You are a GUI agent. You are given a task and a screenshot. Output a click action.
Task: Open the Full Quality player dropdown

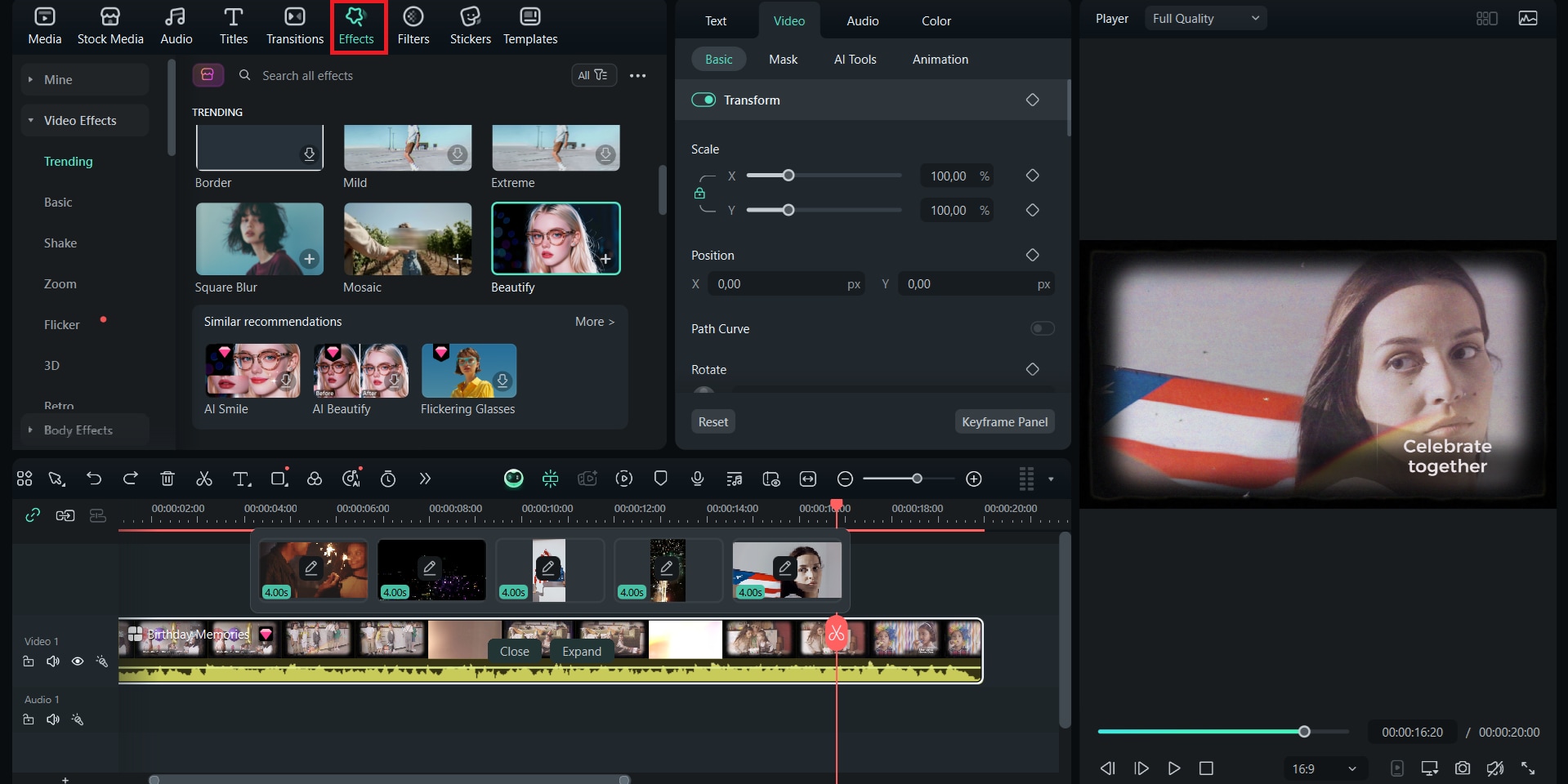point(1205,18)
